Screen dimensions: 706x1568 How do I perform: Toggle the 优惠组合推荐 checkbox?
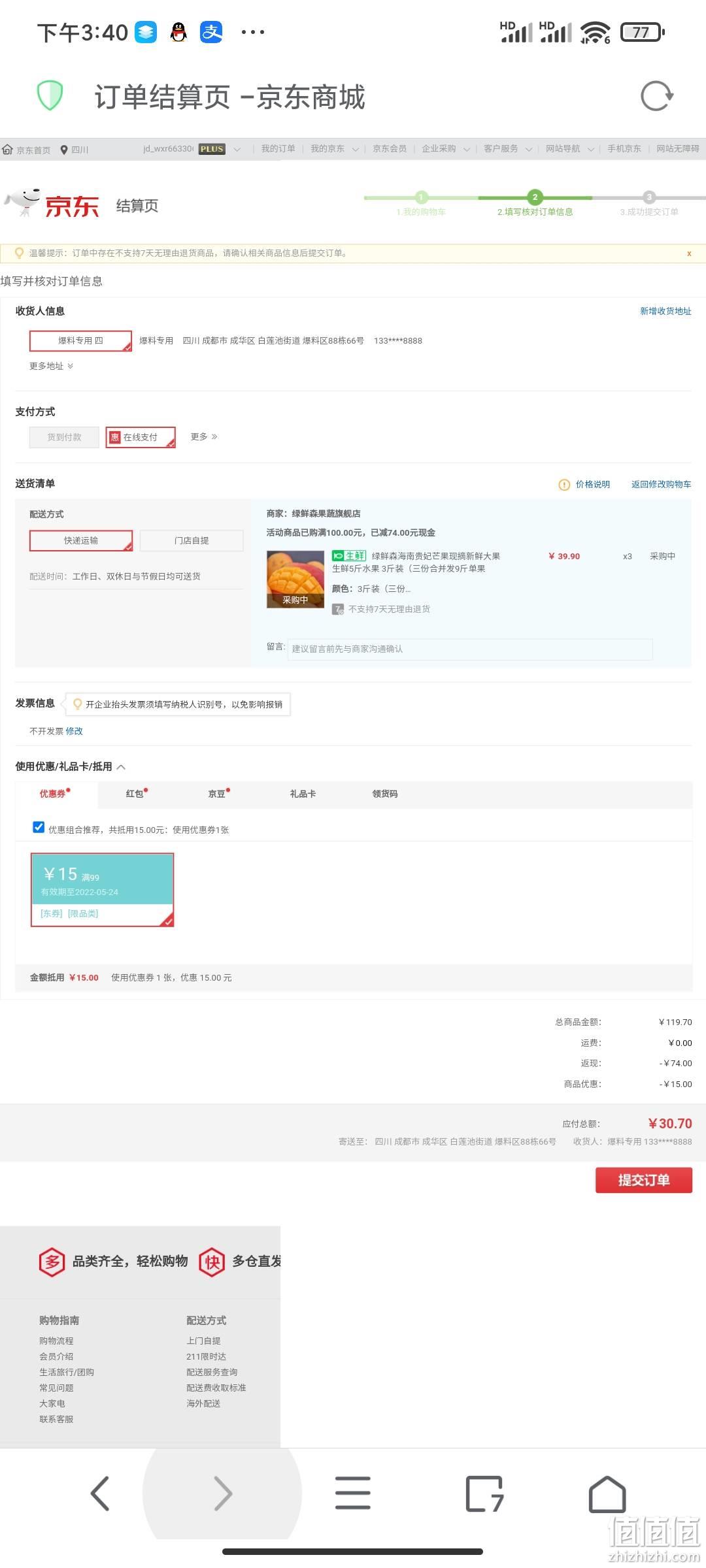click(x=39, y=827)
